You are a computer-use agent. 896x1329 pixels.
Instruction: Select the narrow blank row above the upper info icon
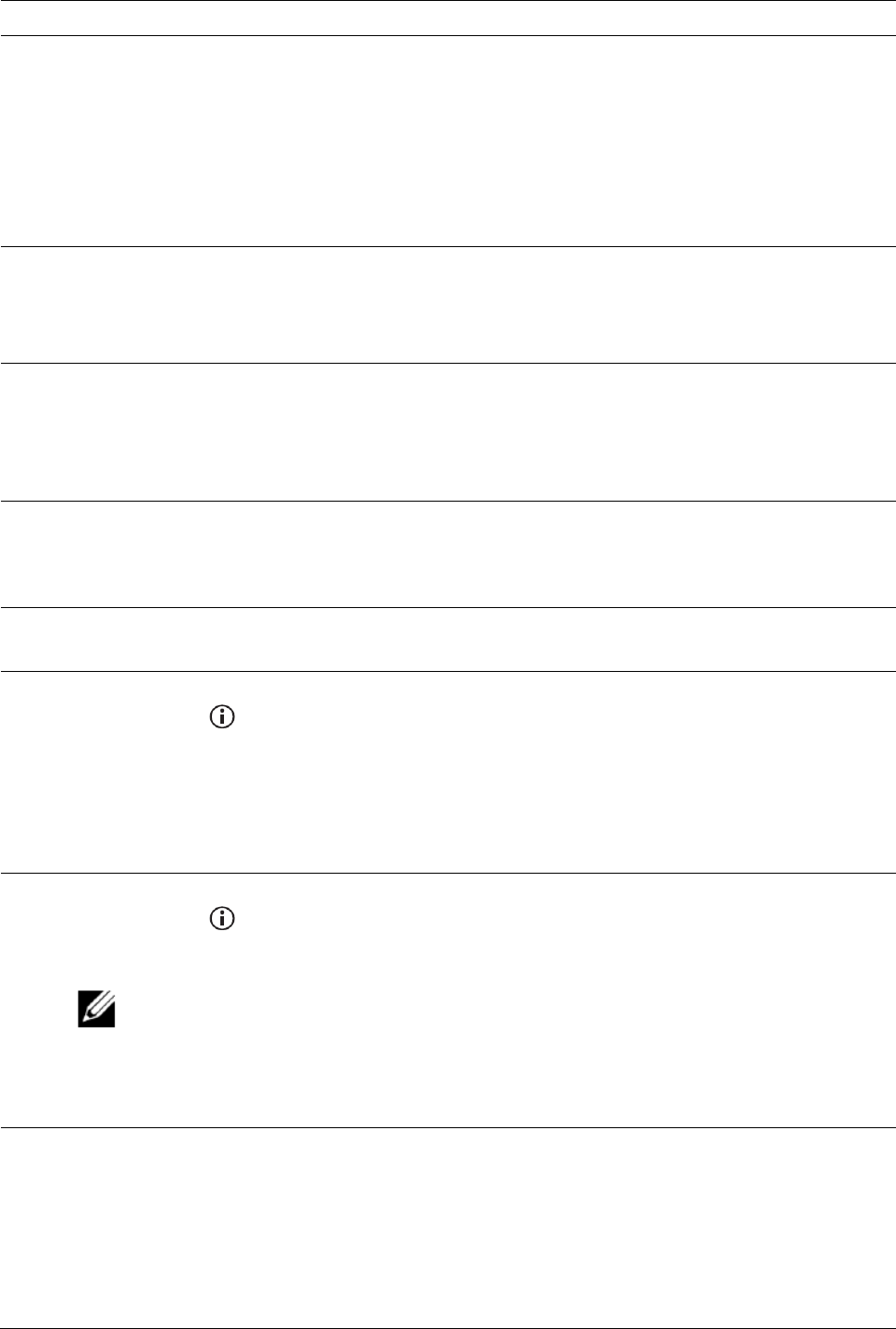448,640
